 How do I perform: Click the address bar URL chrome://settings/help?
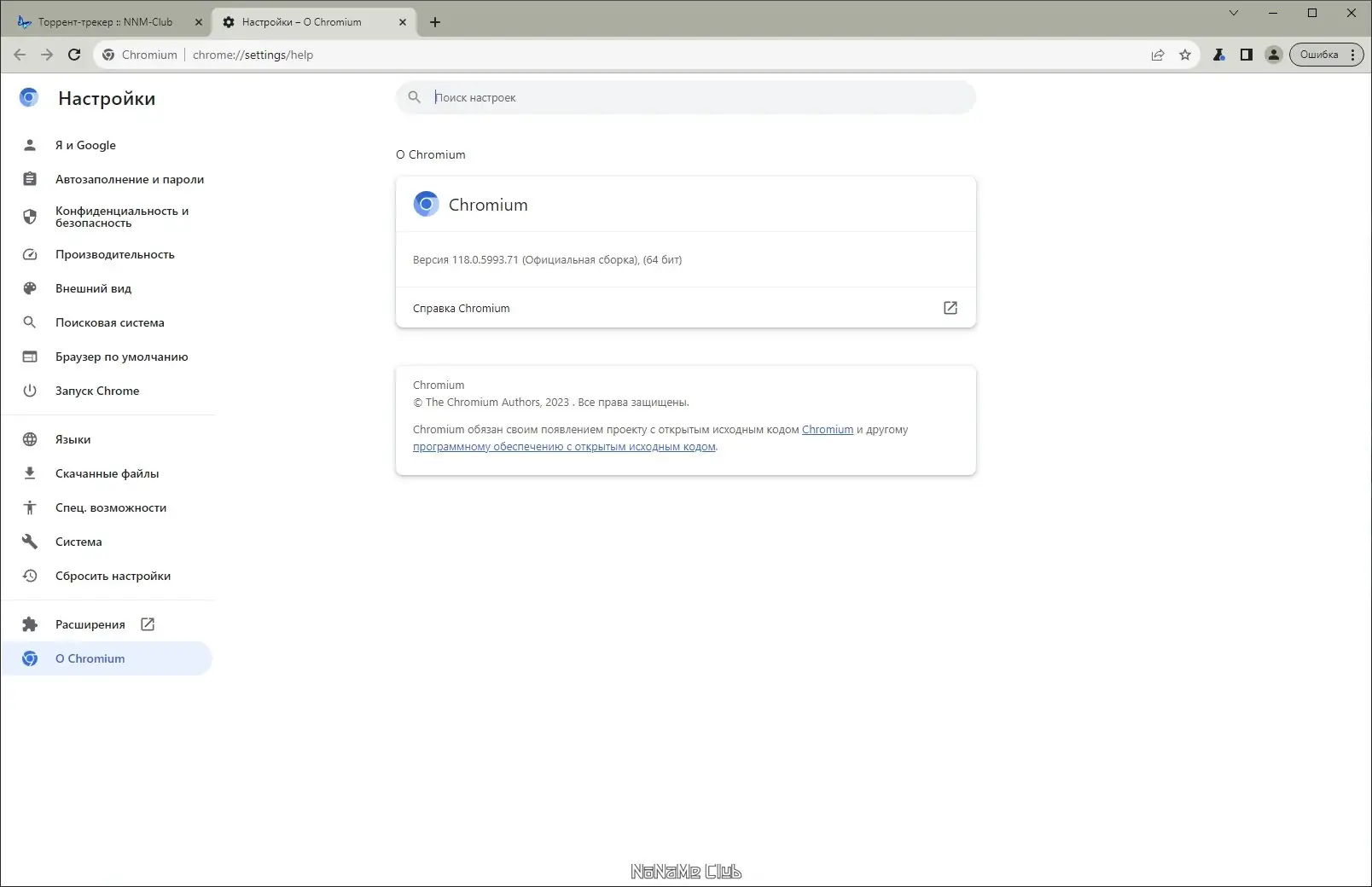click(x=253, y=55)
